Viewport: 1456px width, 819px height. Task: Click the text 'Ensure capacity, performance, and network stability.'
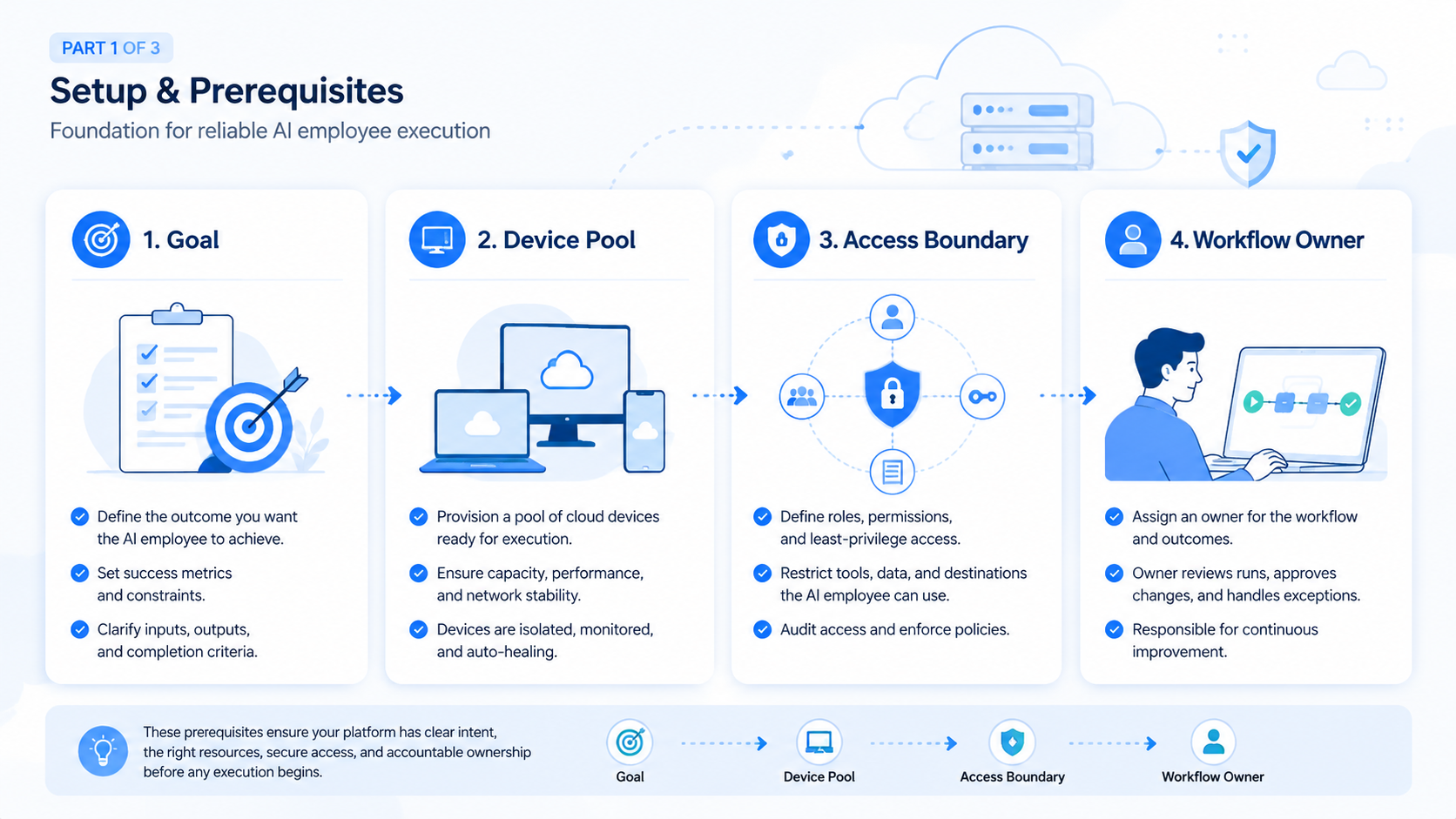[x=540, y=584]
